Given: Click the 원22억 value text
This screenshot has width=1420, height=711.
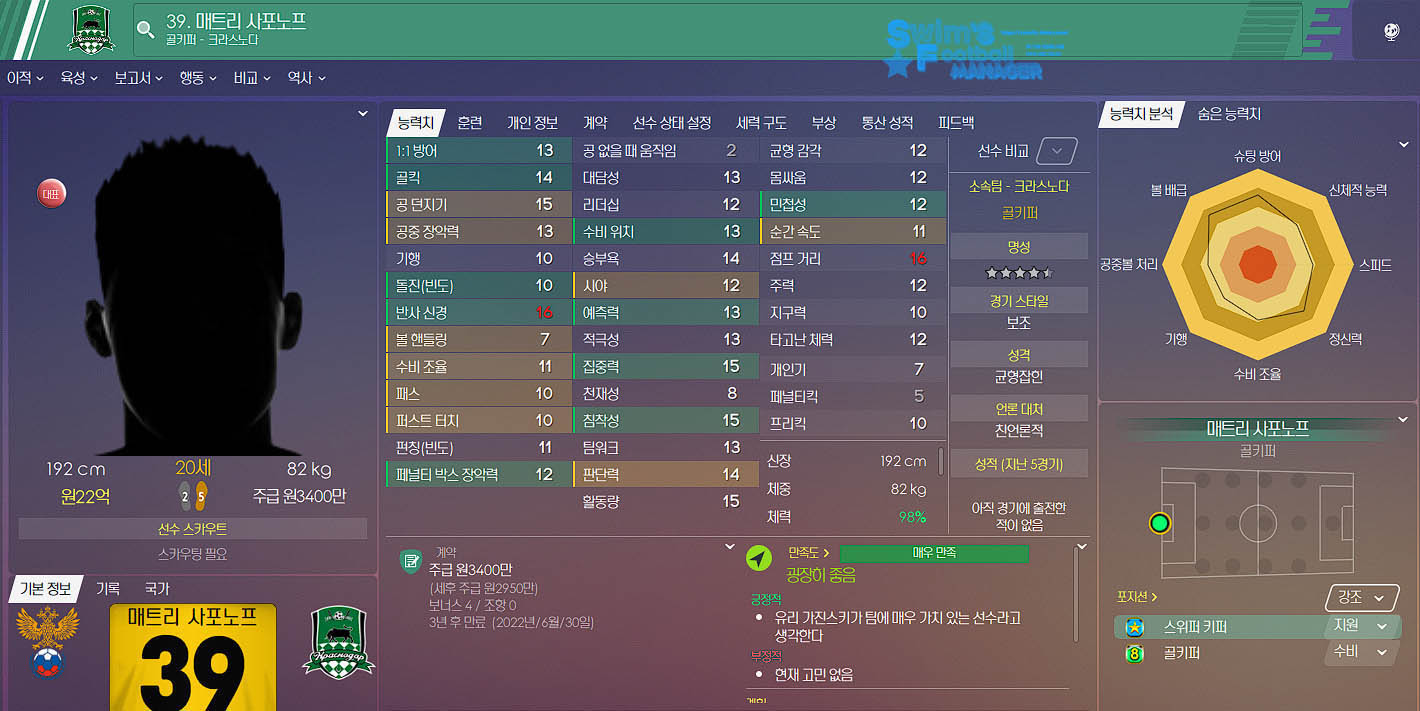Looking at the screenshot, I should coord(86,496).
